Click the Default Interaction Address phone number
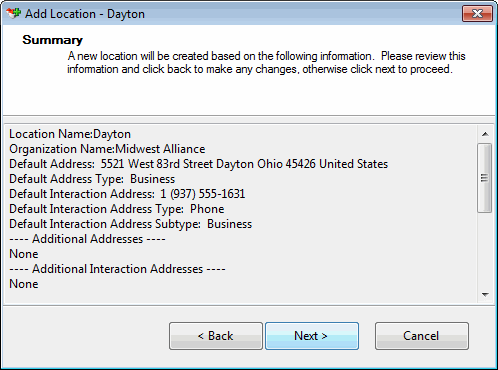This screenshot has height=370, width=498. click(x=203, y=194)
